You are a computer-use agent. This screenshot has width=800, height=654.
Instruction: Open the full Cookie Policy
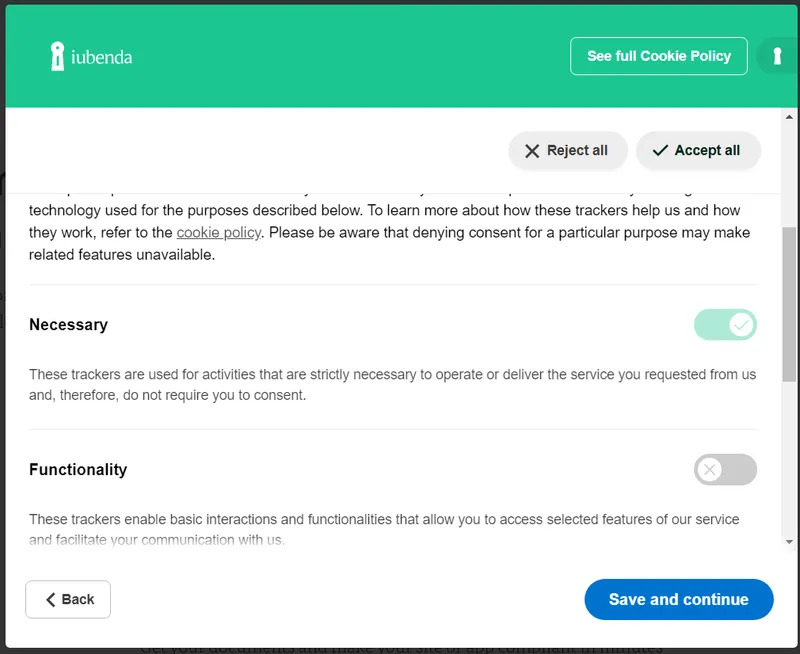click(x=658, y=55)
